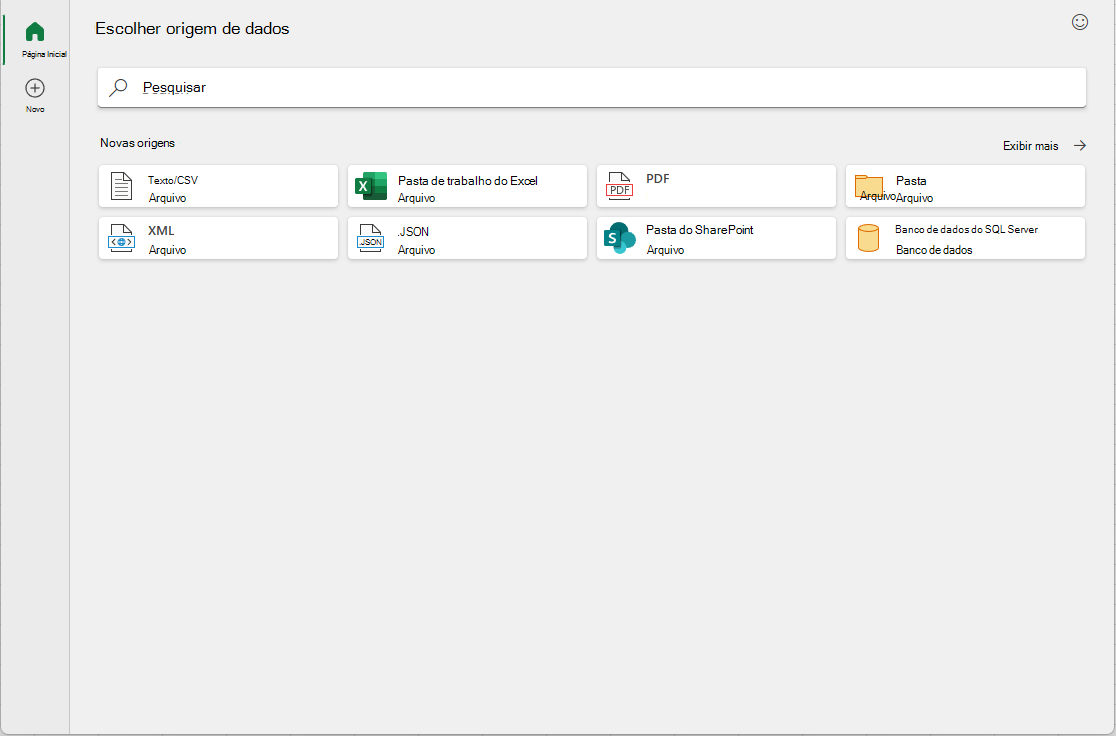Click the Página Inicial home icon
The width and height of the screenshot is (1116, 736).
pos(35,32)
